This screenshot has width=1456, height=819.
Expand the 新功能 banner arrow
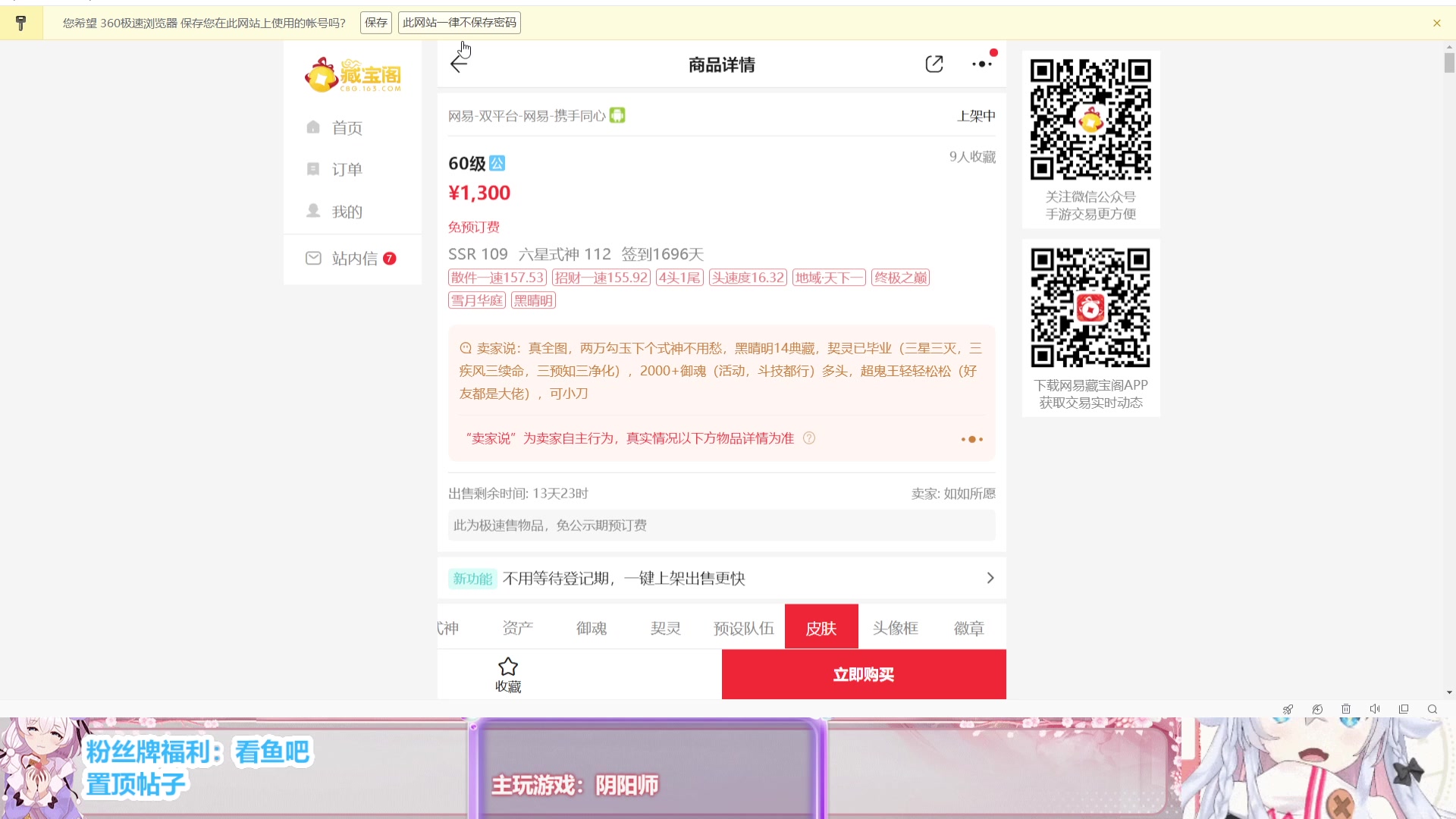pyautogui.click(x=990, y=578)
